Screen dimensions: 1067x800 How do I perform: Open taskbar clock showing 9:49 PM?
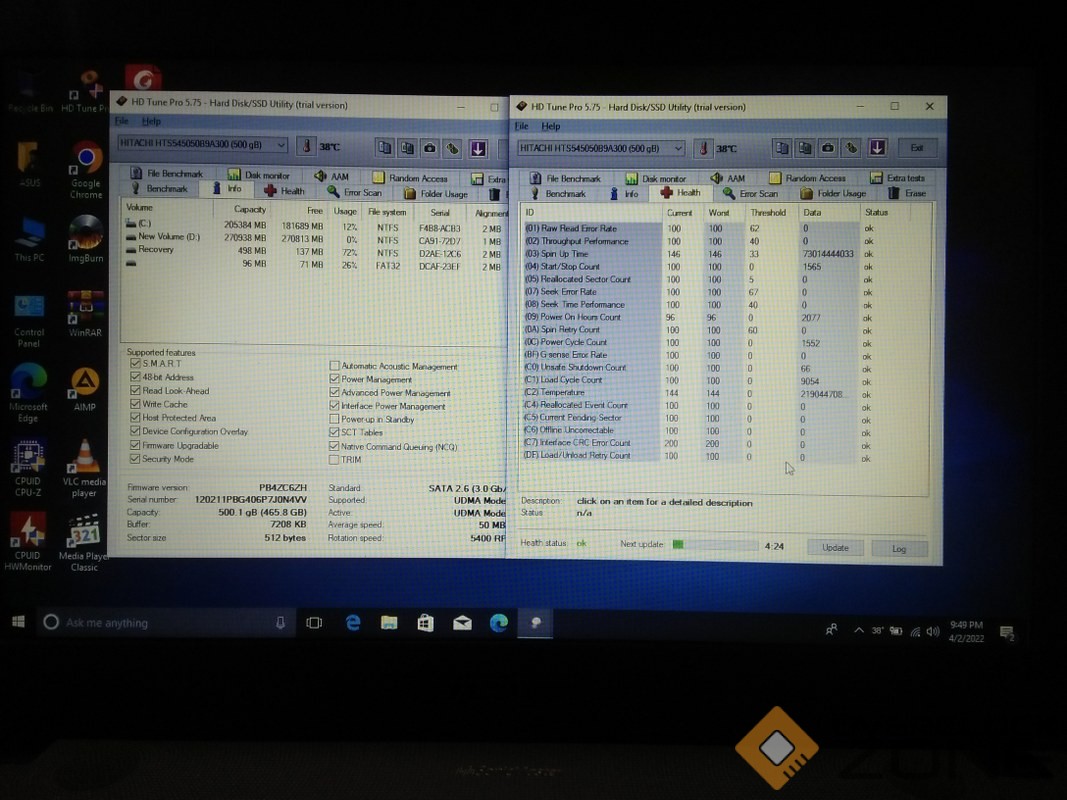tap(966, 631)
